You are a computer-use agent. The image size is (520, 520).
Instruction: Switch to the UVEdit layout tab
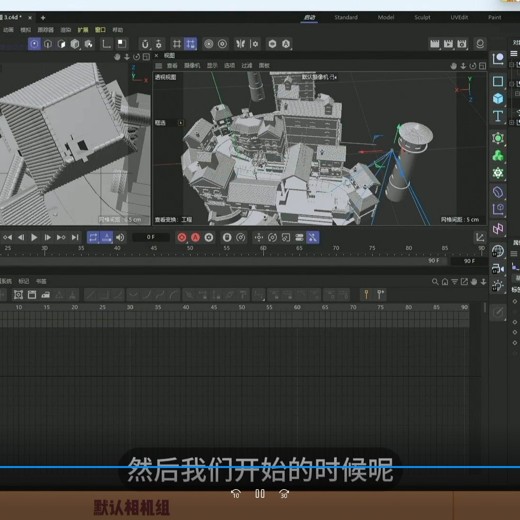[x=459, y=17]
